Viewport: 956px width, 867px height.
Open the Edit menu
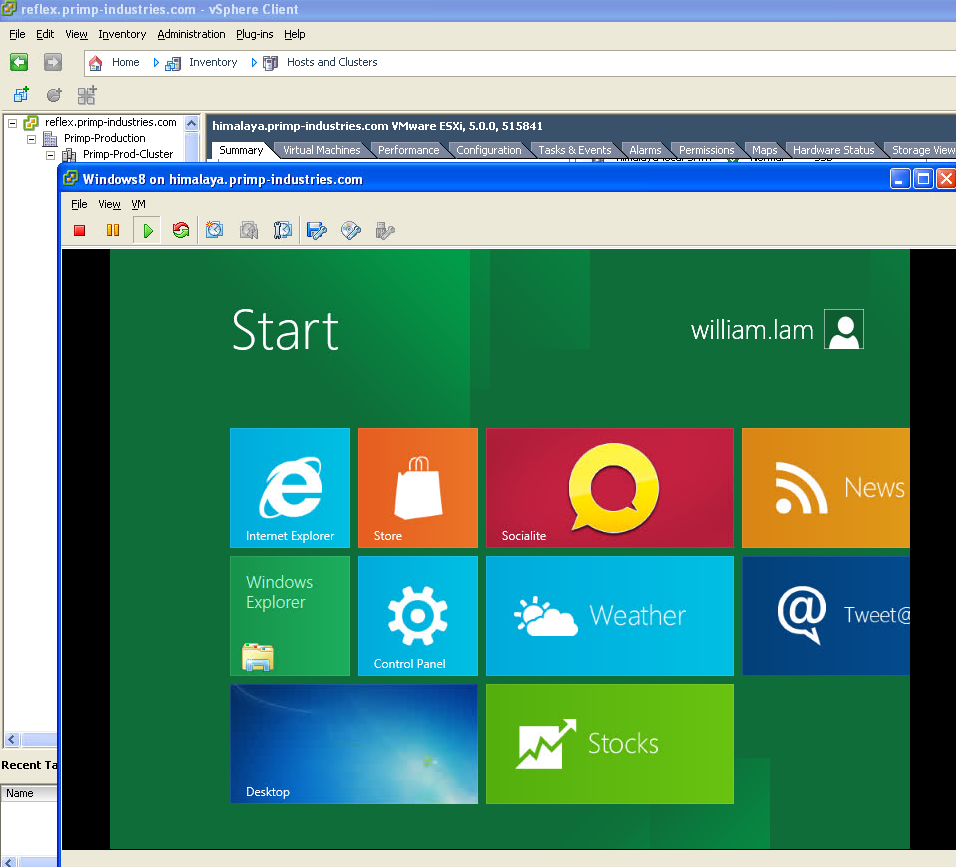pyautogui.click(x=45, y=34)
